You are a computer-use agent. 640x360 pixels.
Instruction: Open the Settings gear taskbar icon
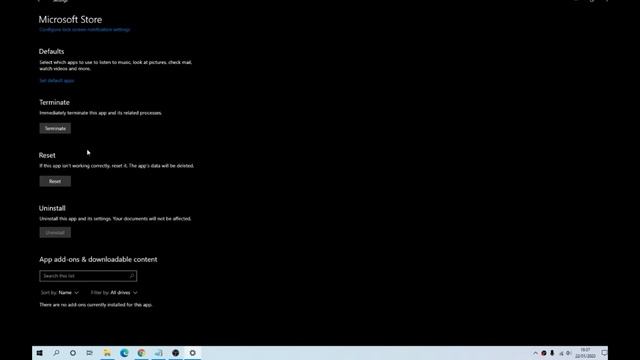coord(193,353)
